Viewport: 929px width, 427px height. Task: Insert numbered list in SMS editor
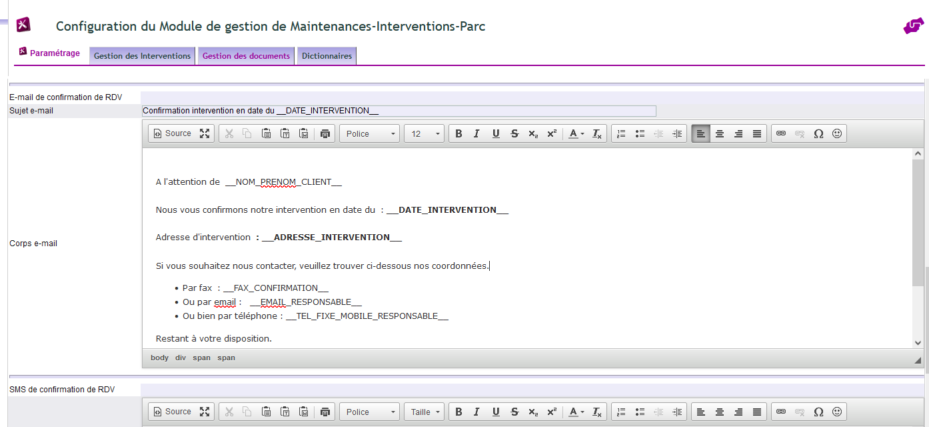[x=621, y=412]
